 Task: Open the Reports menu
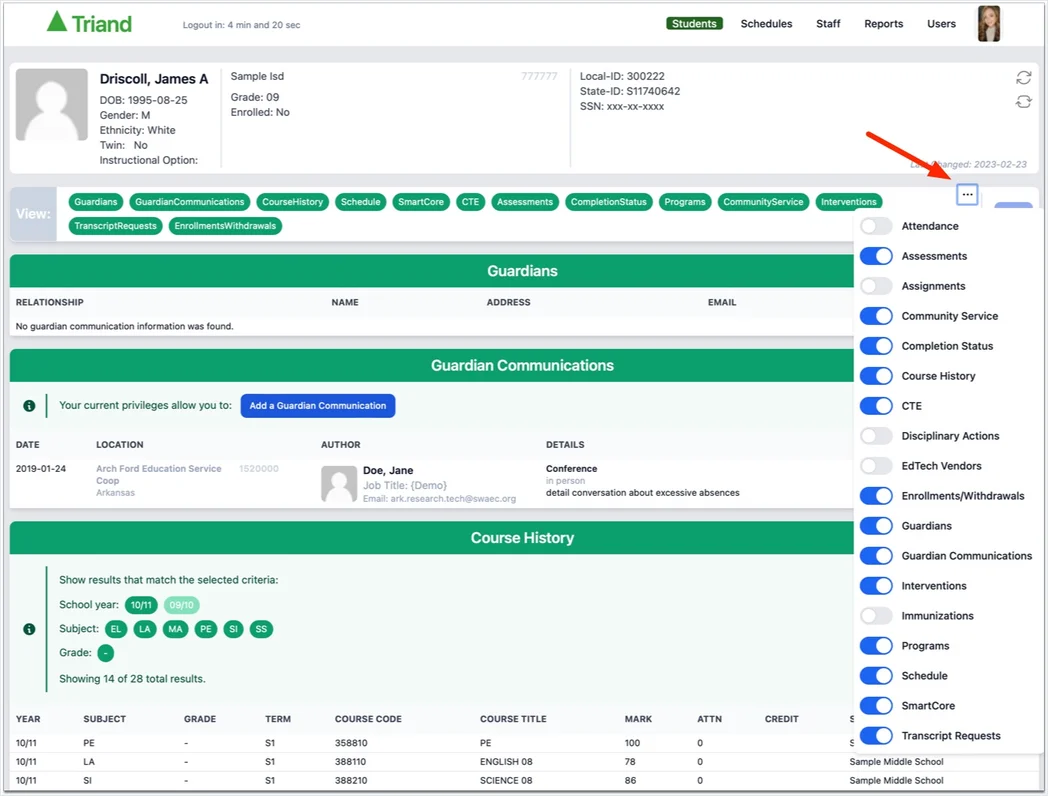(x=883, y=23)
